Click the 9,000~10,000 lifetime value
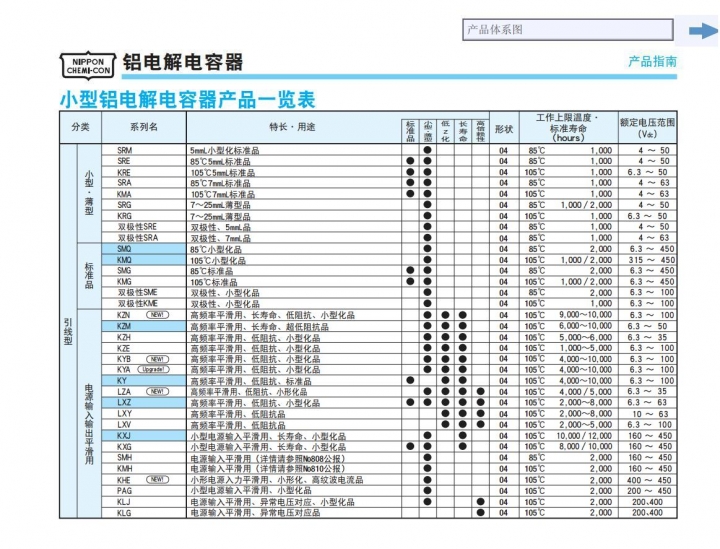This screenshot has width=720, height=549. (x=585, y=315)
